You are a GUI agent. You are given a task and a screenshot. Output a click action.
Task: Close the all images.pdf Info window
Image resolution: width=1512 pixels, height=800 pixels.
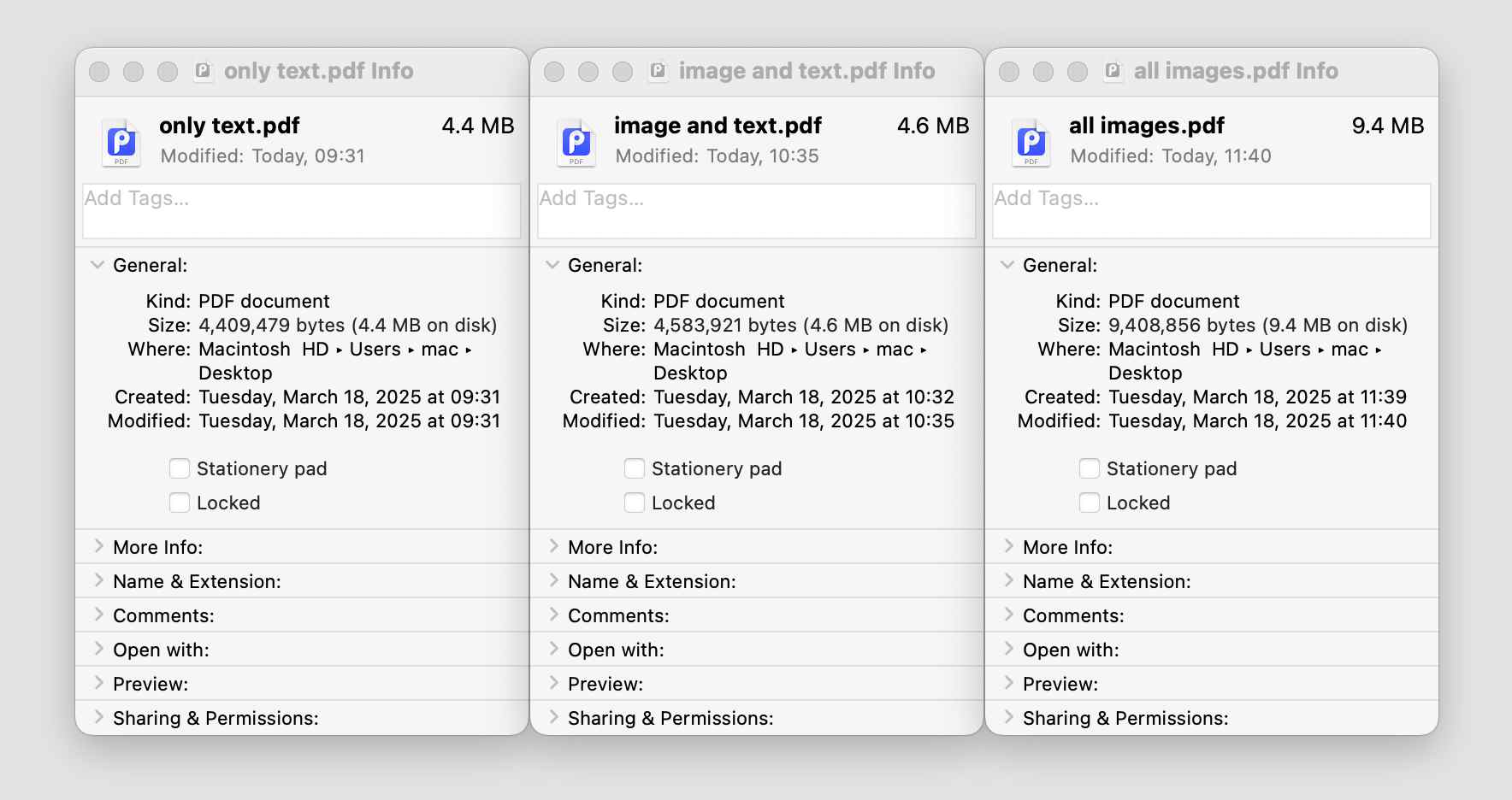click(1009, 72)
